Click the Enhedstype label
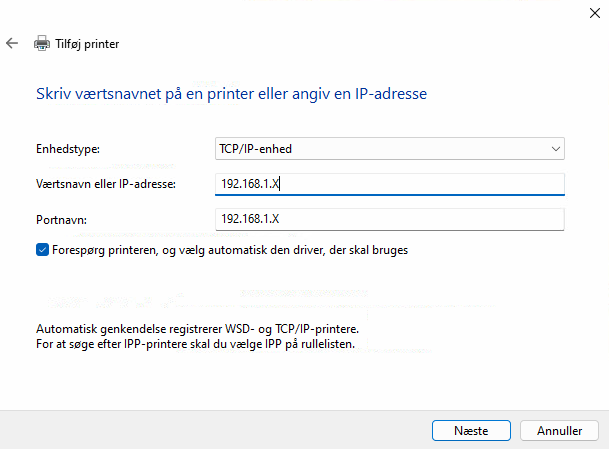The image size is (609, 449). click(x=68, y=149)
